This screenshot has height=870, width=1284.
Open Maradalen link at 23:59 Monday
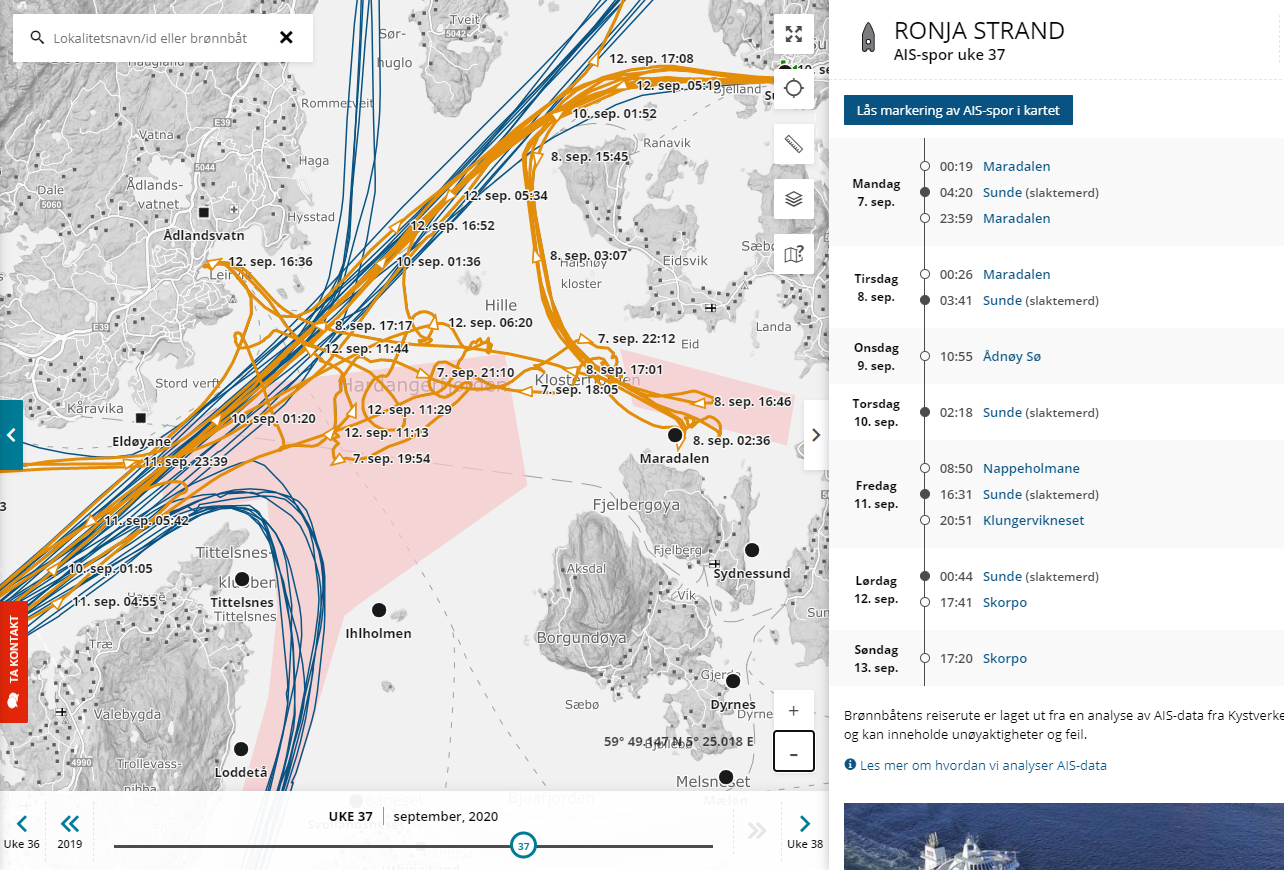point(1016,218)
